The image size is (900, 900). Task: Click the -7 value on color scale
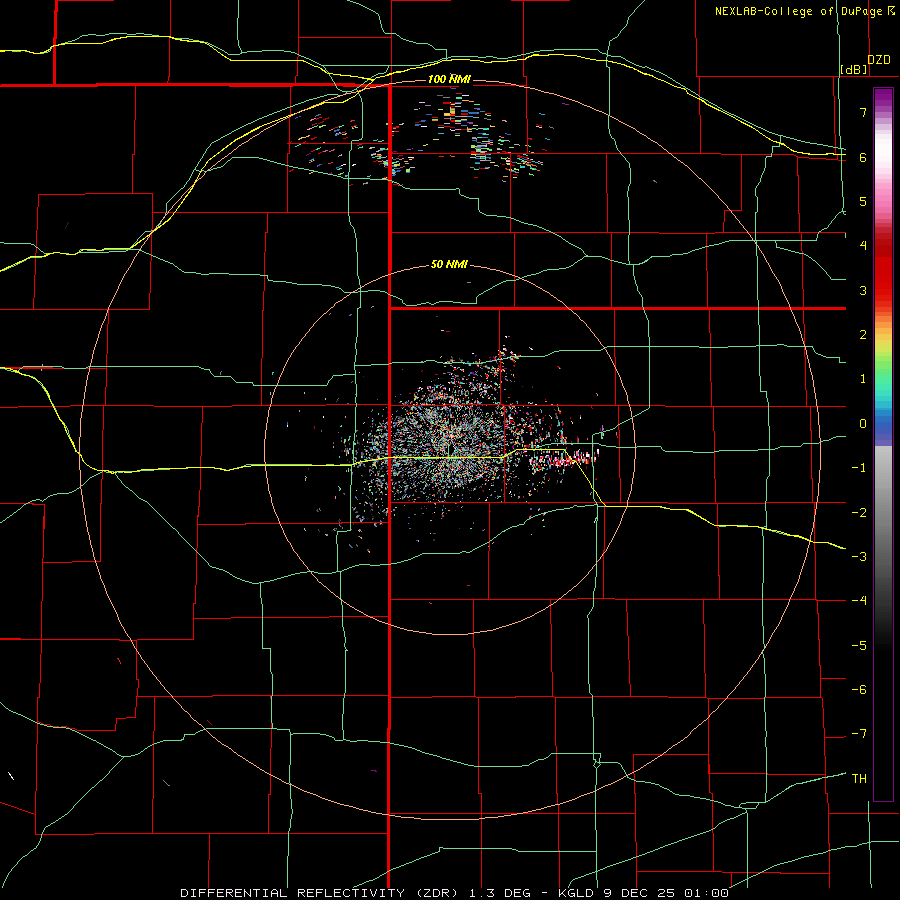click(x=859, y=734)
